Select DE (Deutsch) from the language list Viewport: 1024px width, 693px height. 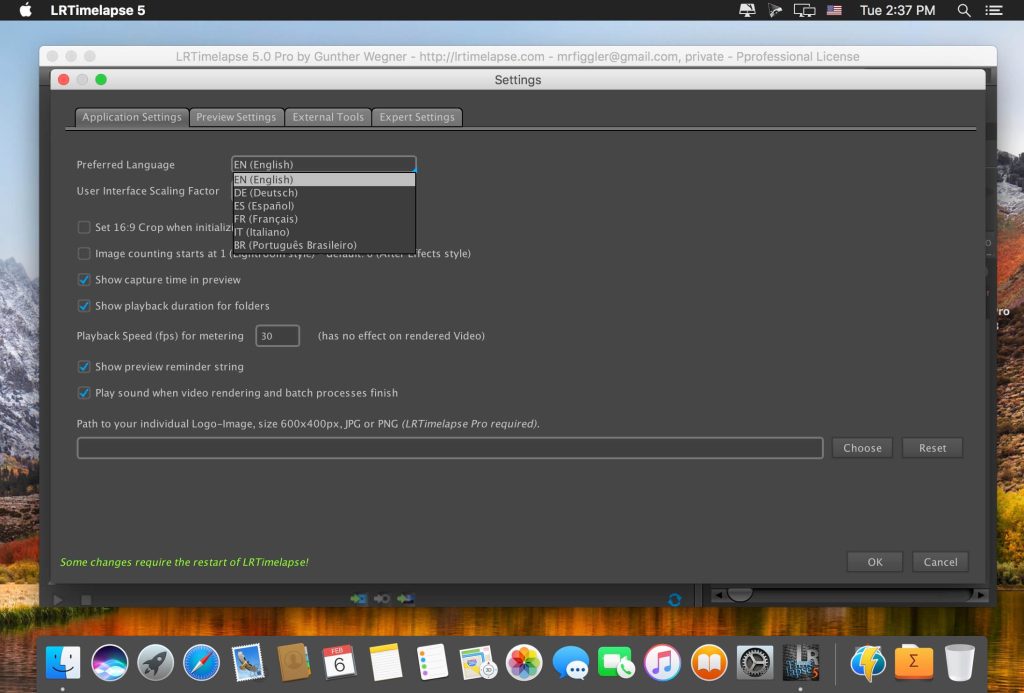point(266,193)
